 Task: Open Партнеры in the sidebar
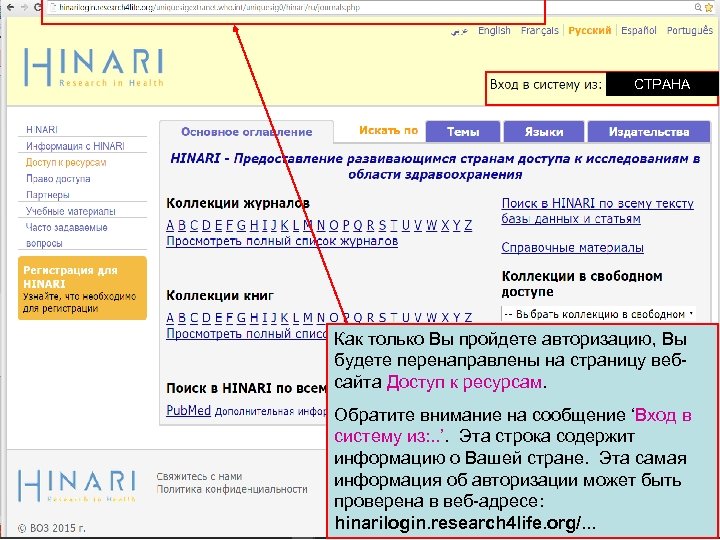pyautogui.click(x=48, y=195)
